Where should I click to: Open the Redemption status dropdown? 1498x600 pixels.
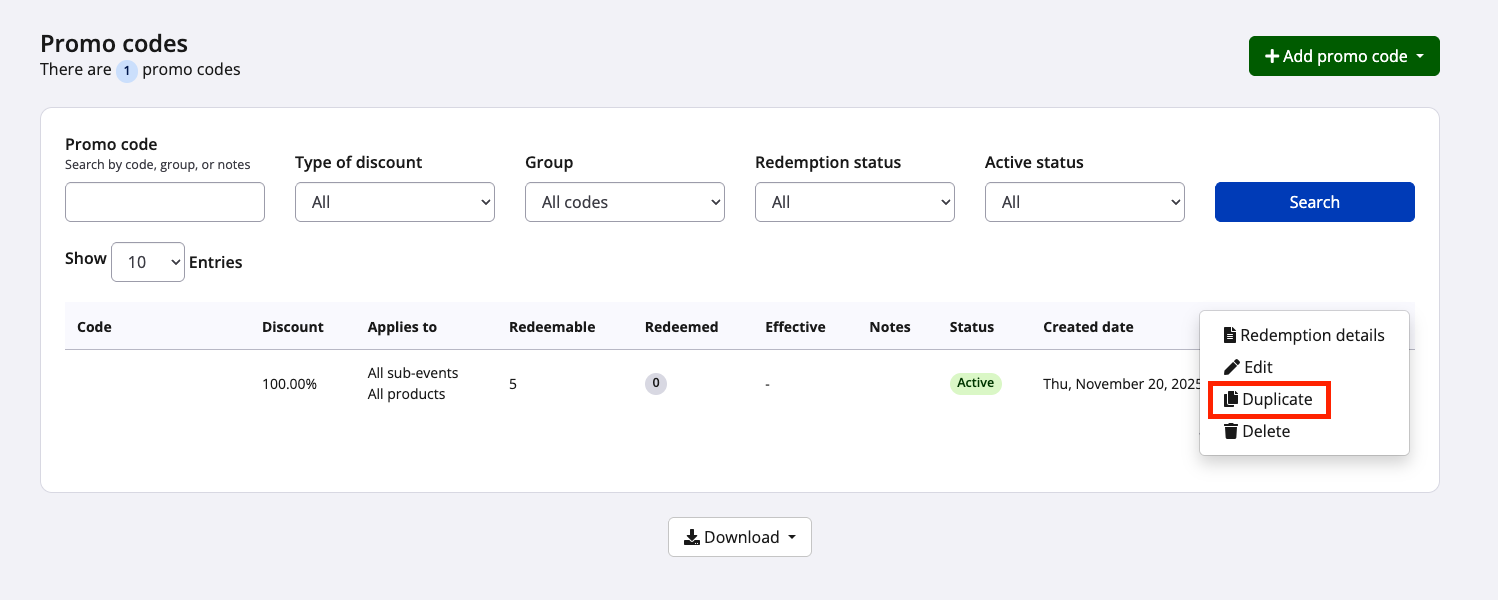[855, 202]
